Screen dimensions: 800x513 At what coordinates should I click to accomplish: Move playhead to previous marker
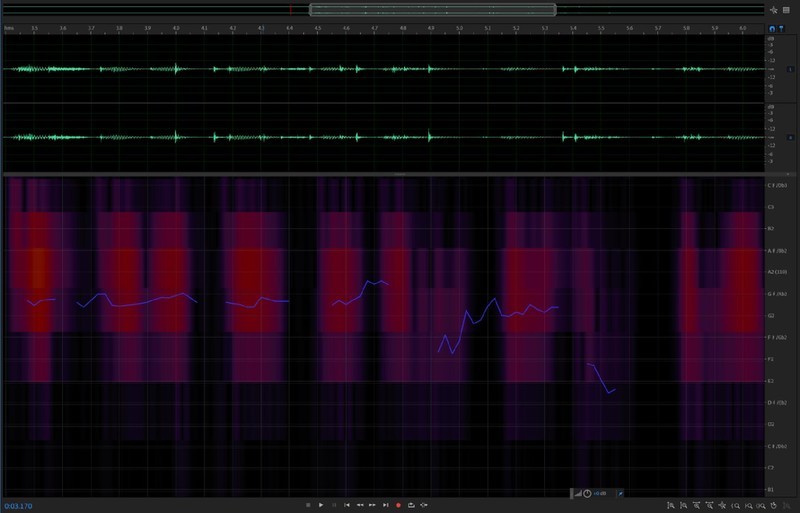click(x=347, y=505)
